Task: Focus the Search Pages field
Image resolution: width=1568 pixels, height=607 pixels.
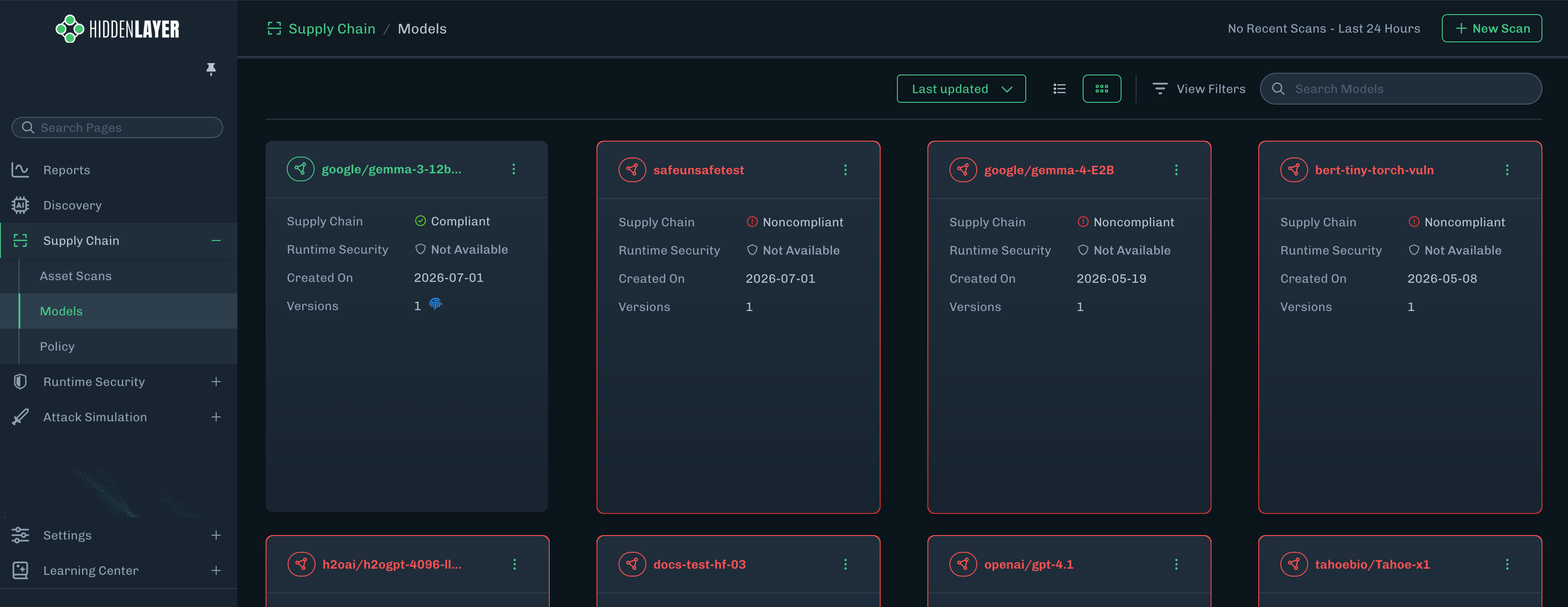Action: (x=117, y=127)
